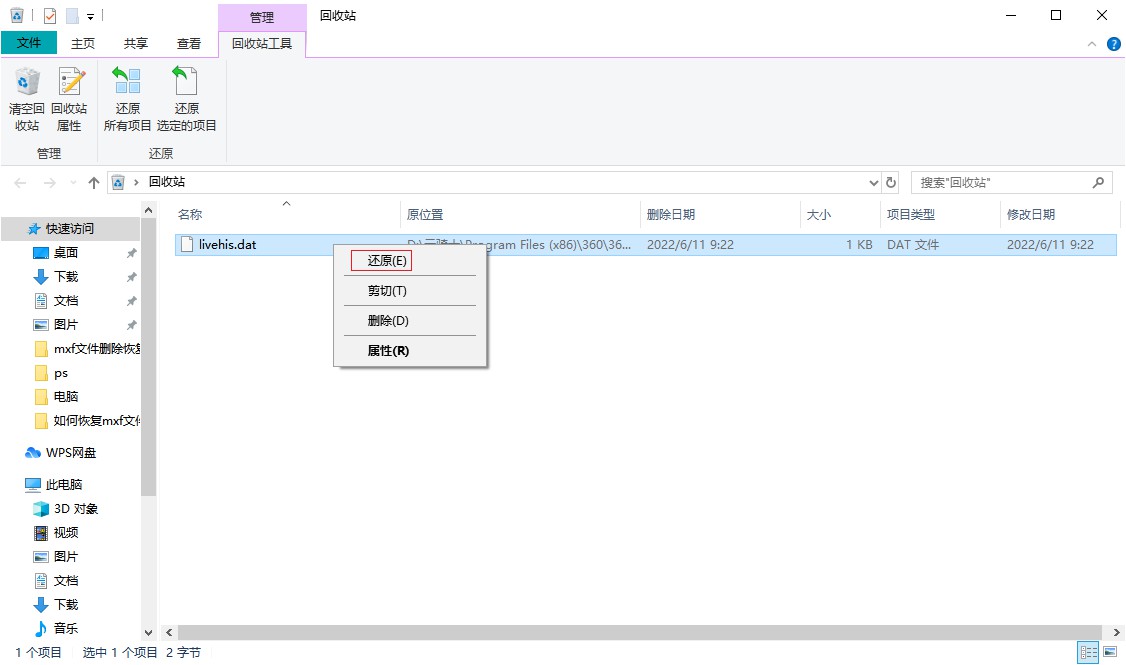The height and width of the screenshot is (665, 1126).
Task: Click the 搜索"回收站" search box
Action: [x=1000, y=183]
